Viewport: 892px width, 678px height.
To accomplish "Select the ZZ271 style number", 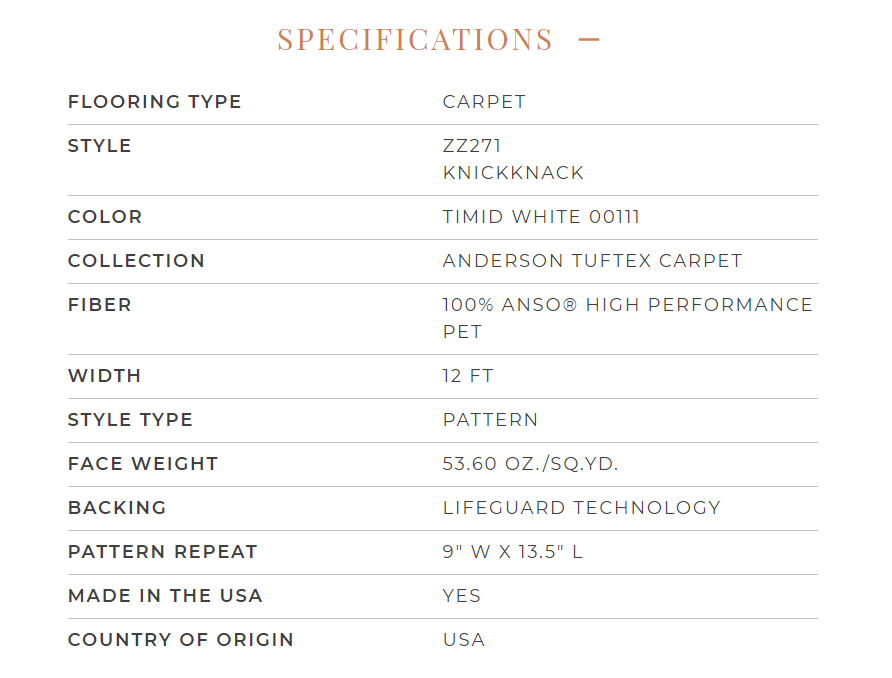I will point(472,146).
